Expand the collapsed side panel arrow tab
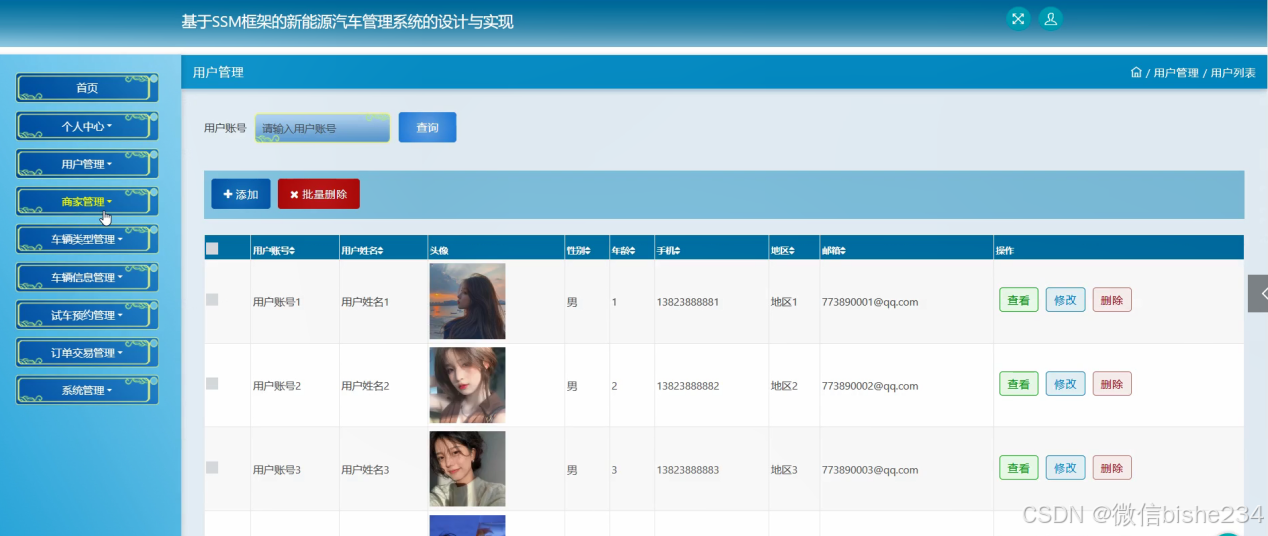 point(1258,294)
